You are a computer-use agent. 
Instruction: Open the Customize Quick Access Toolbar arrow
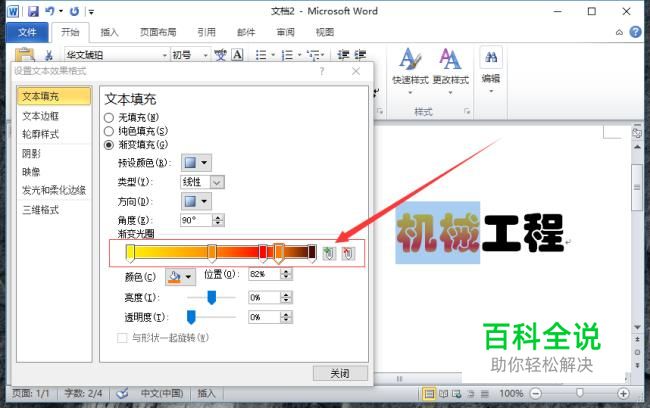pyautogui.click(x=92, y=12)
